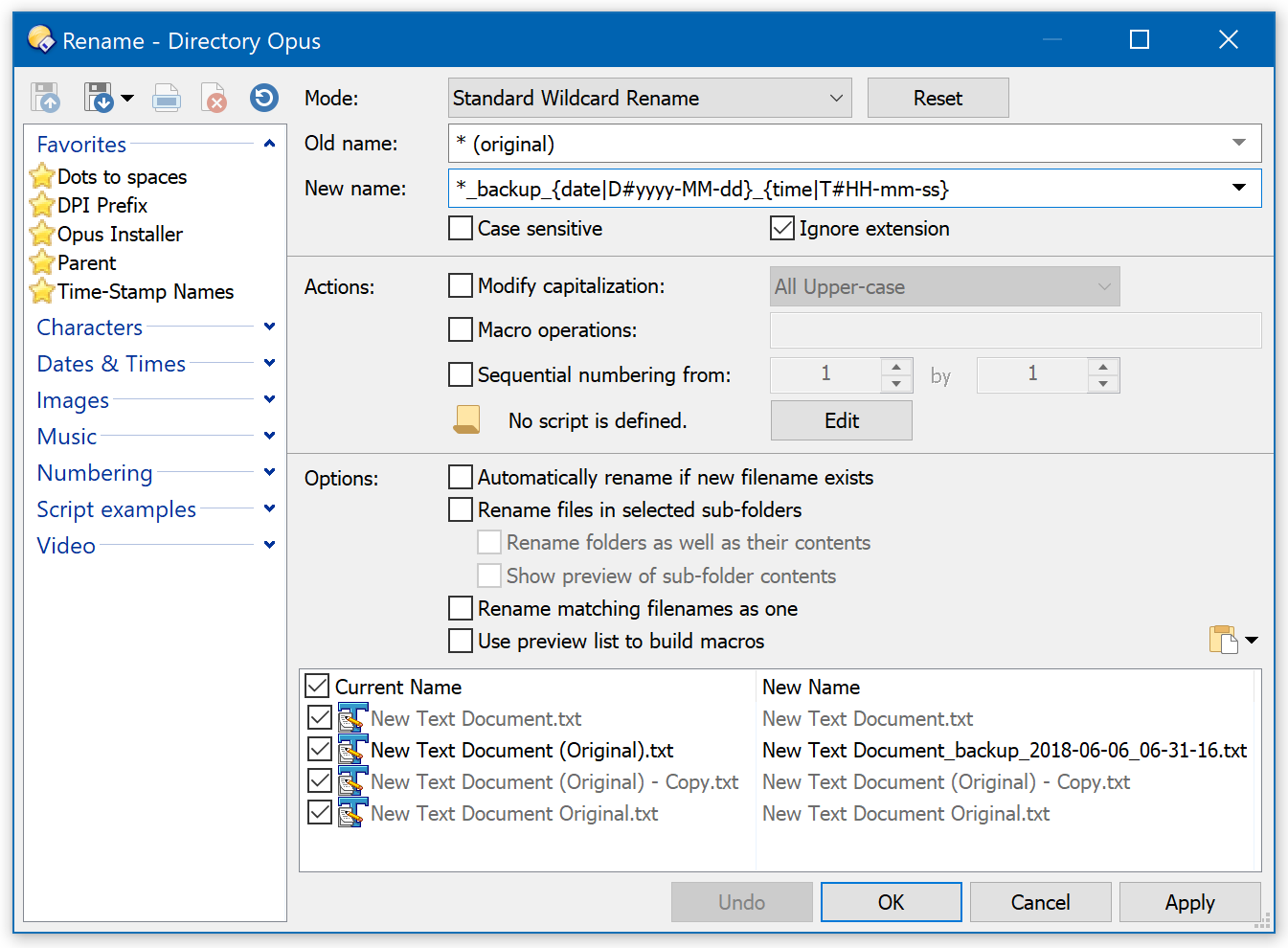Choose the Dots to spaces preset

(122, 177)
